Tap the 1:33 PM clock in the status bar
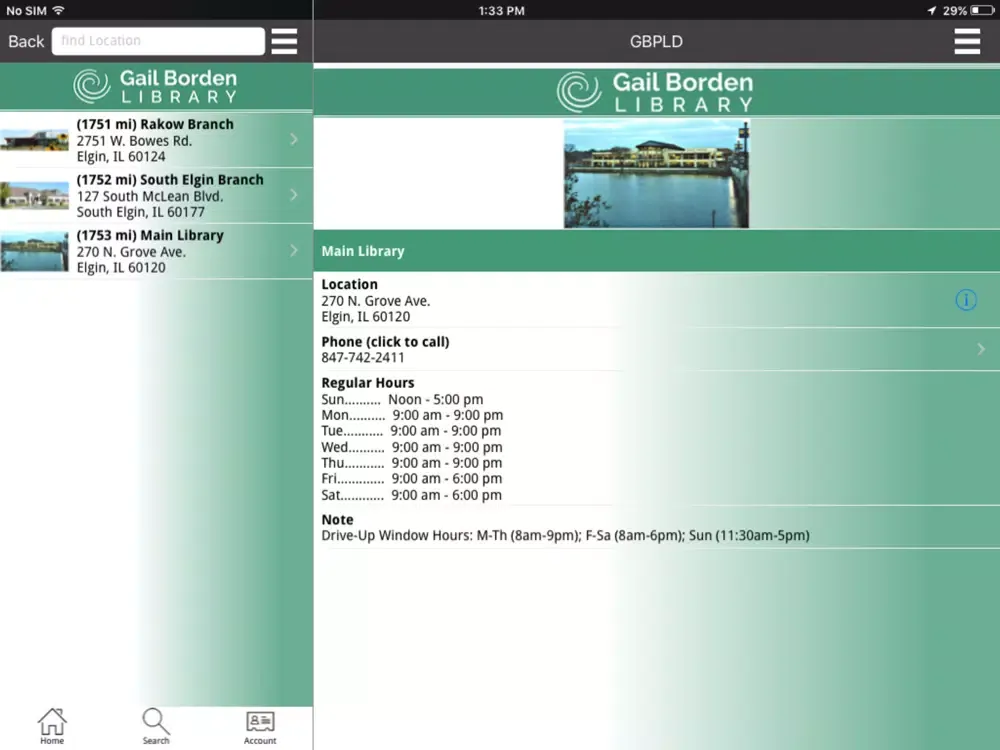Screen dimensions: 1000x750 501,10
